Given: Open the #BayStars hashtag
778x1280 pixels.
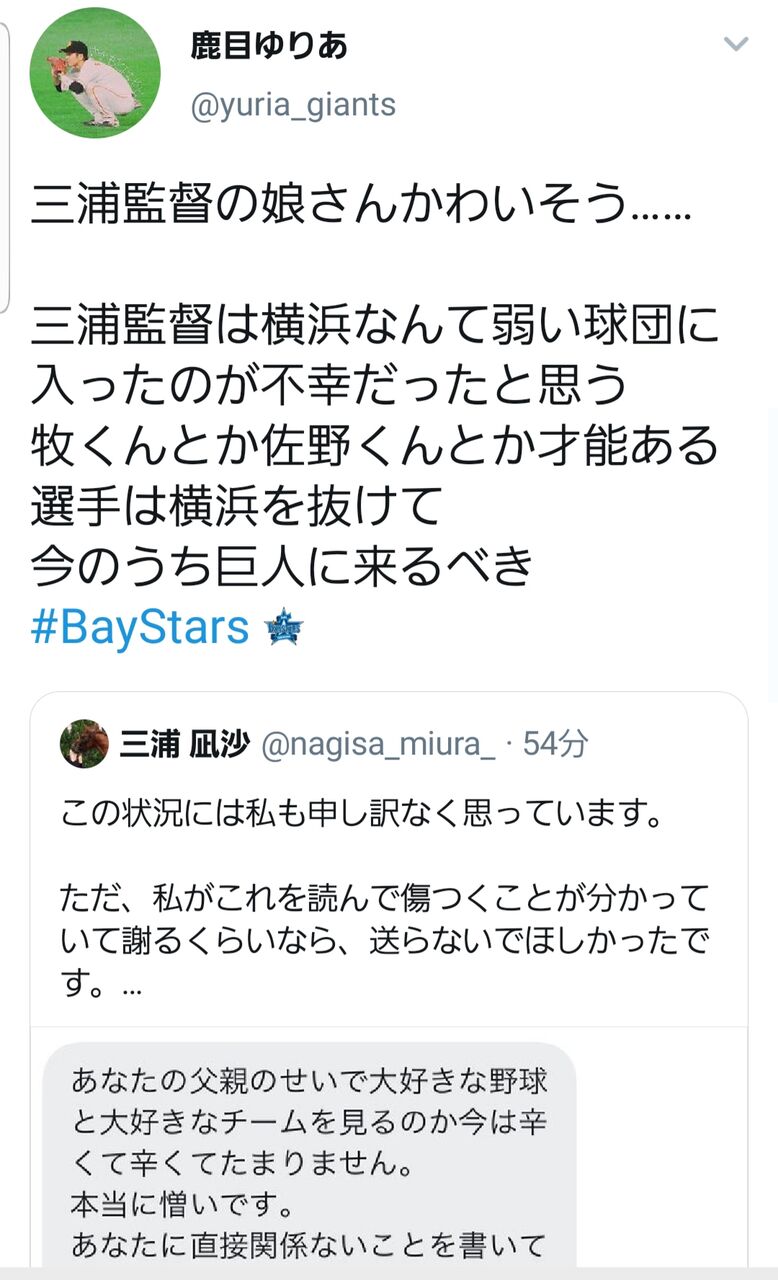Looking at the screenshot, I should pyautogui.click(x=140, y=629).
